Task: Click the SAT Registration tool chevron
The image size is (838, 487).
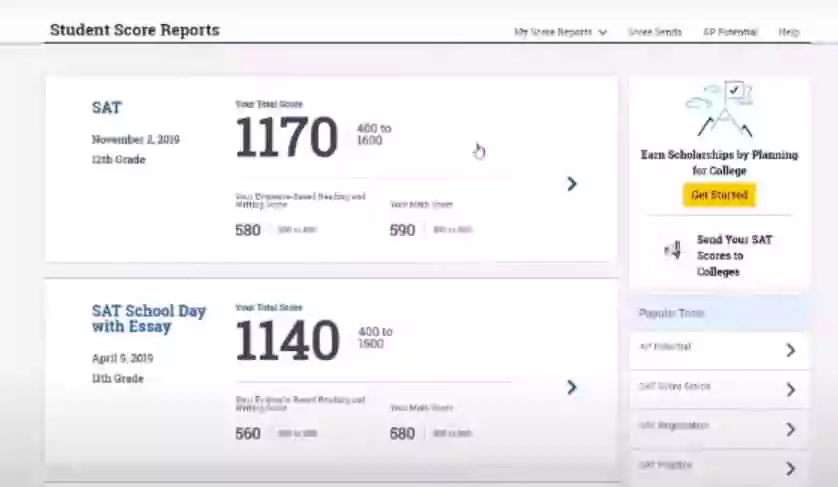Action: (x=790, y=429)
